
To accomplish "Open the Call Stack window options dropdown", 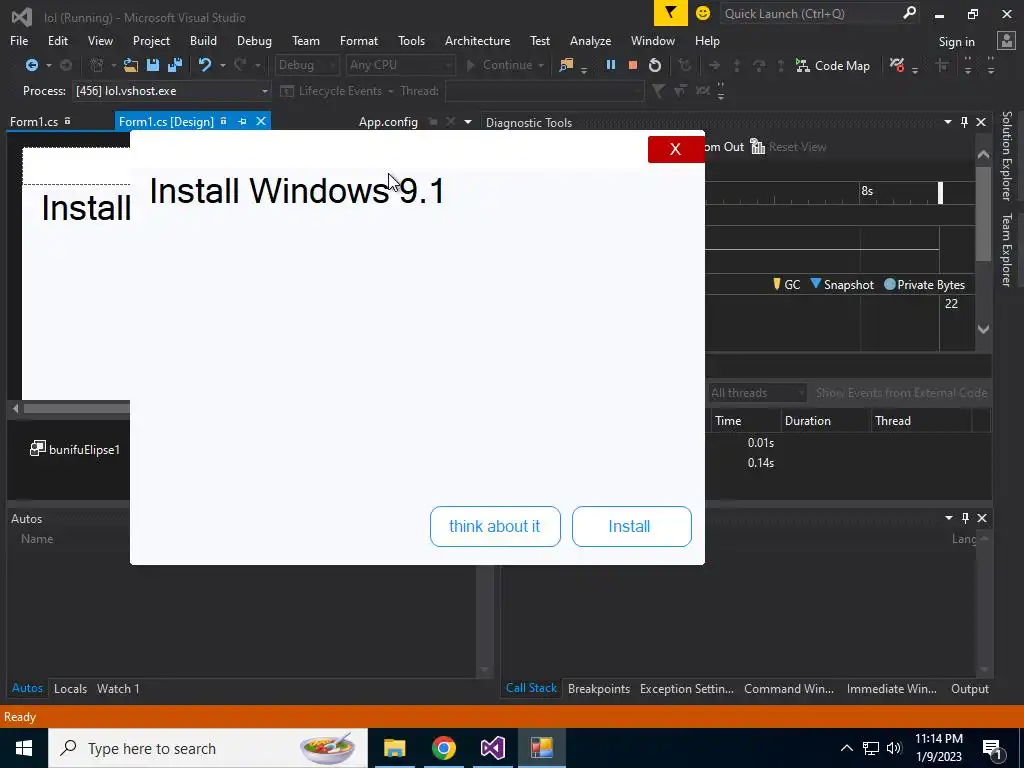I will (x=948, y=518).
